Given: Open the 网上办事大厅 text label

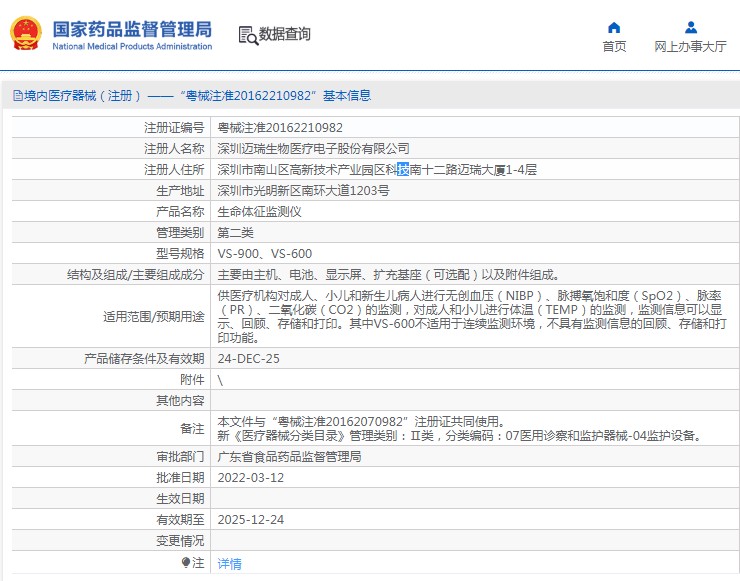Looking at the screenshot, I should click(x=690, y=47).
